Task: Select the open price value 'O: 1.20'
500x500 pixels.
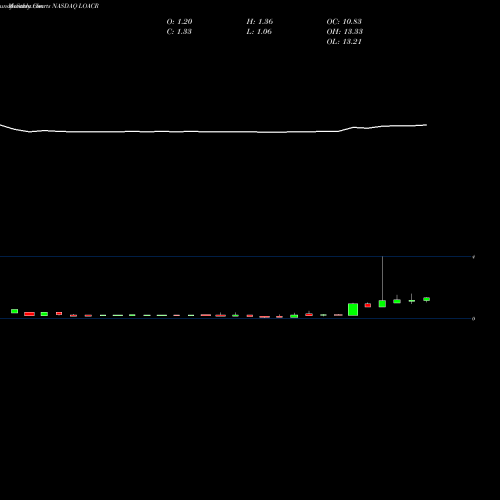Action: [179, 22]
